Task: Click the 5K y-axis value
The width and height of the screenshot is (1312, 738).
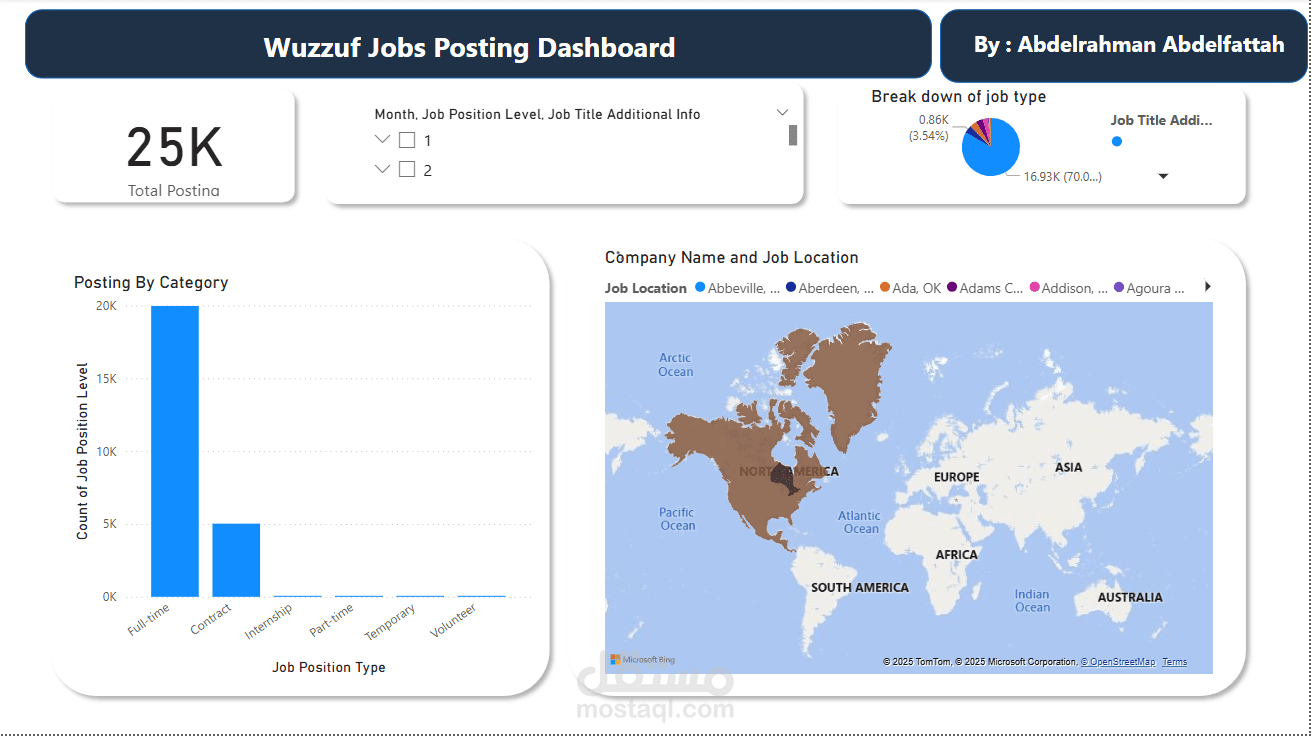Action: [109, 524]
